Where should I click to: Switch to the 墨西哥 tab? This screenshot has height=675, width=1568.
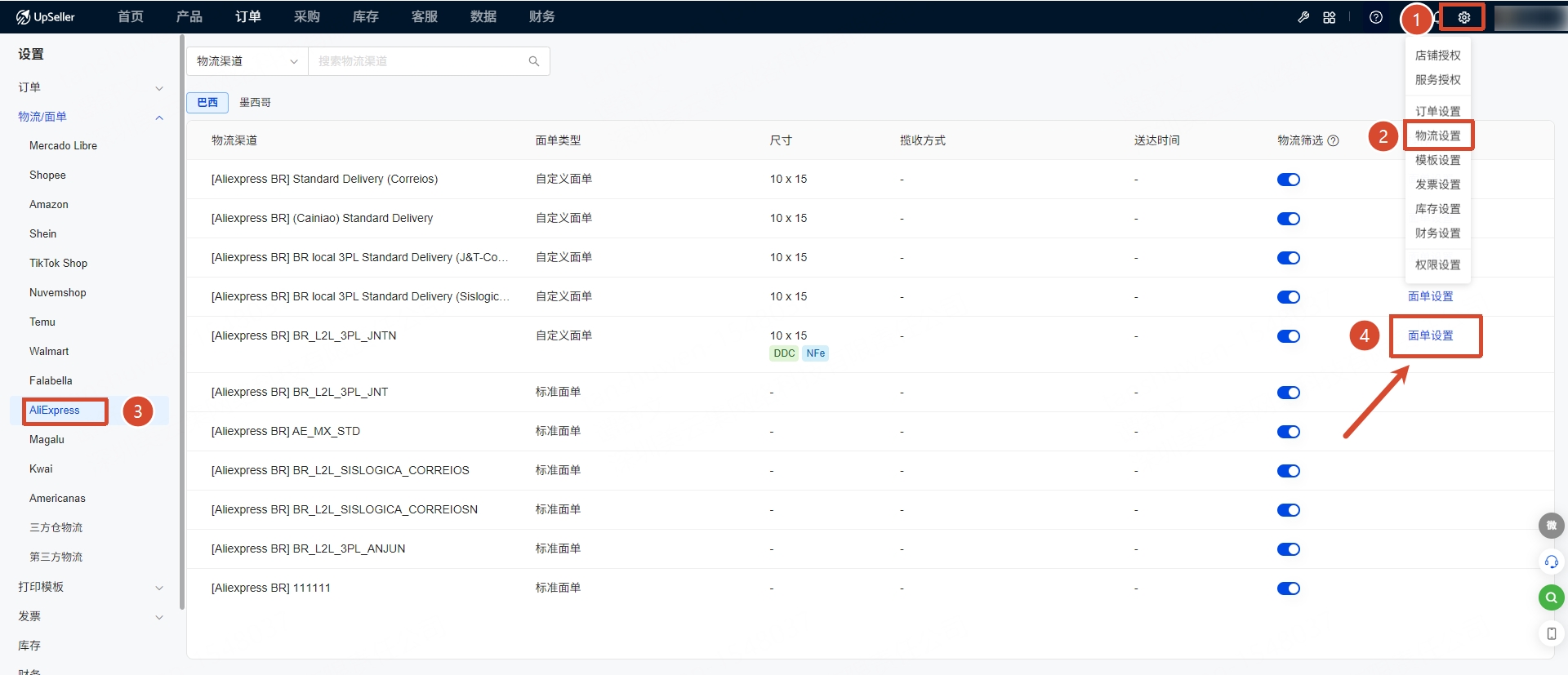(x=255, y=102)
